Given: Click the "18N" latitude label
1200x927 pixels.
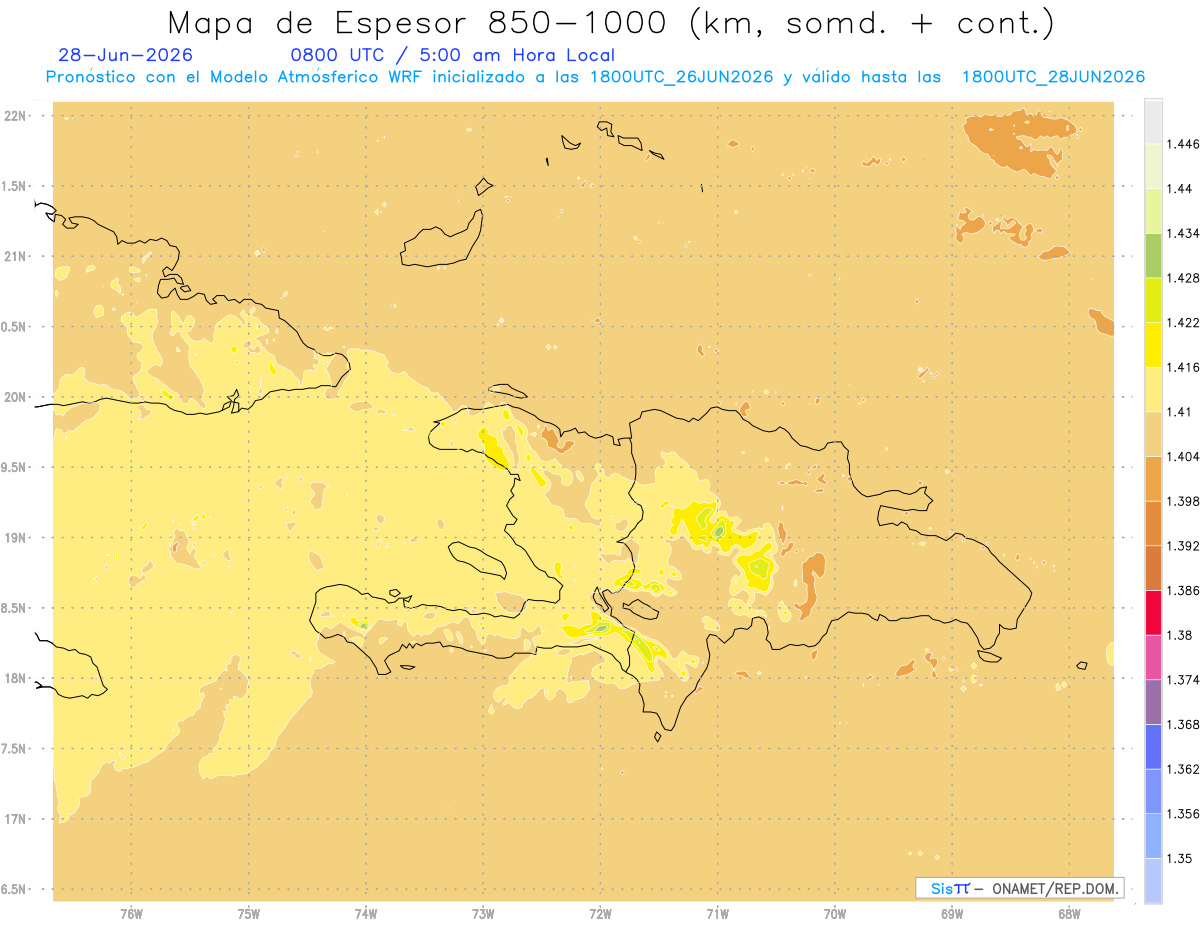Looking at the screenshot, I should 15,678.
